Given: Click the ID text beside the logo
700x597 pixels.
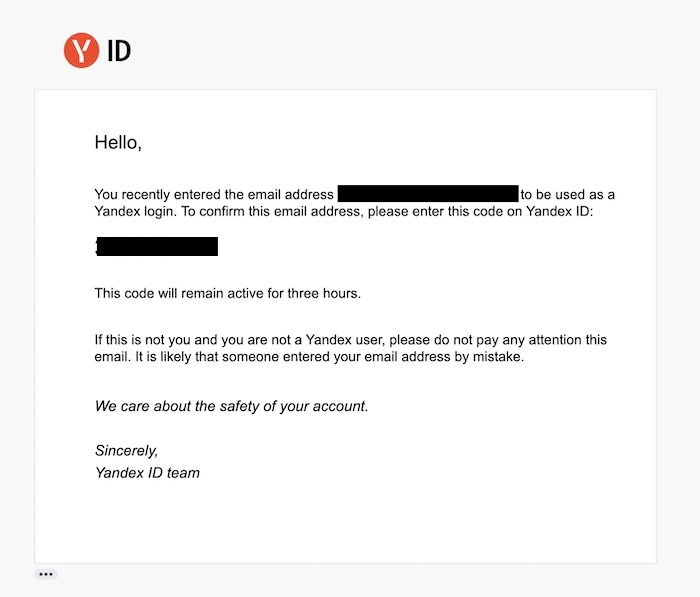Looking at the screenshot, I should tap(119, 50).
